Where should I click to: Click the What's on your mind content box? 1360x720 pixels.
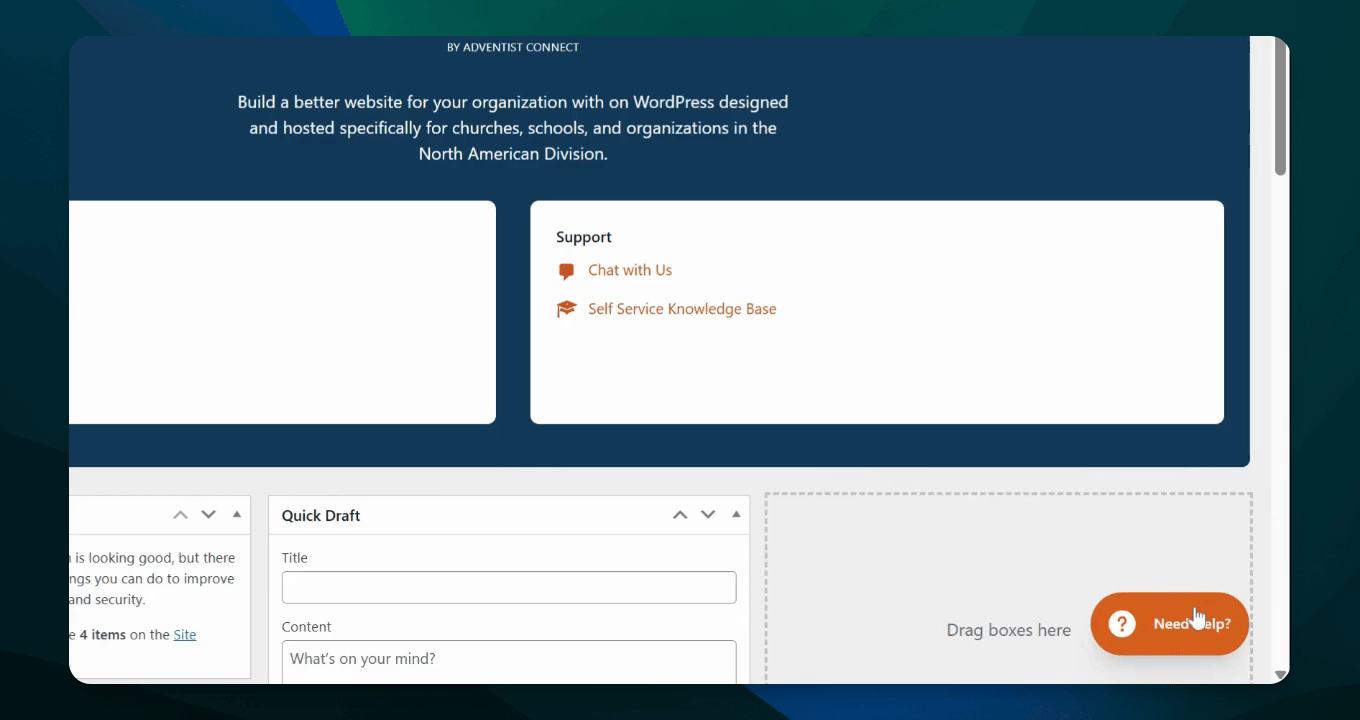tap(509, 662)
